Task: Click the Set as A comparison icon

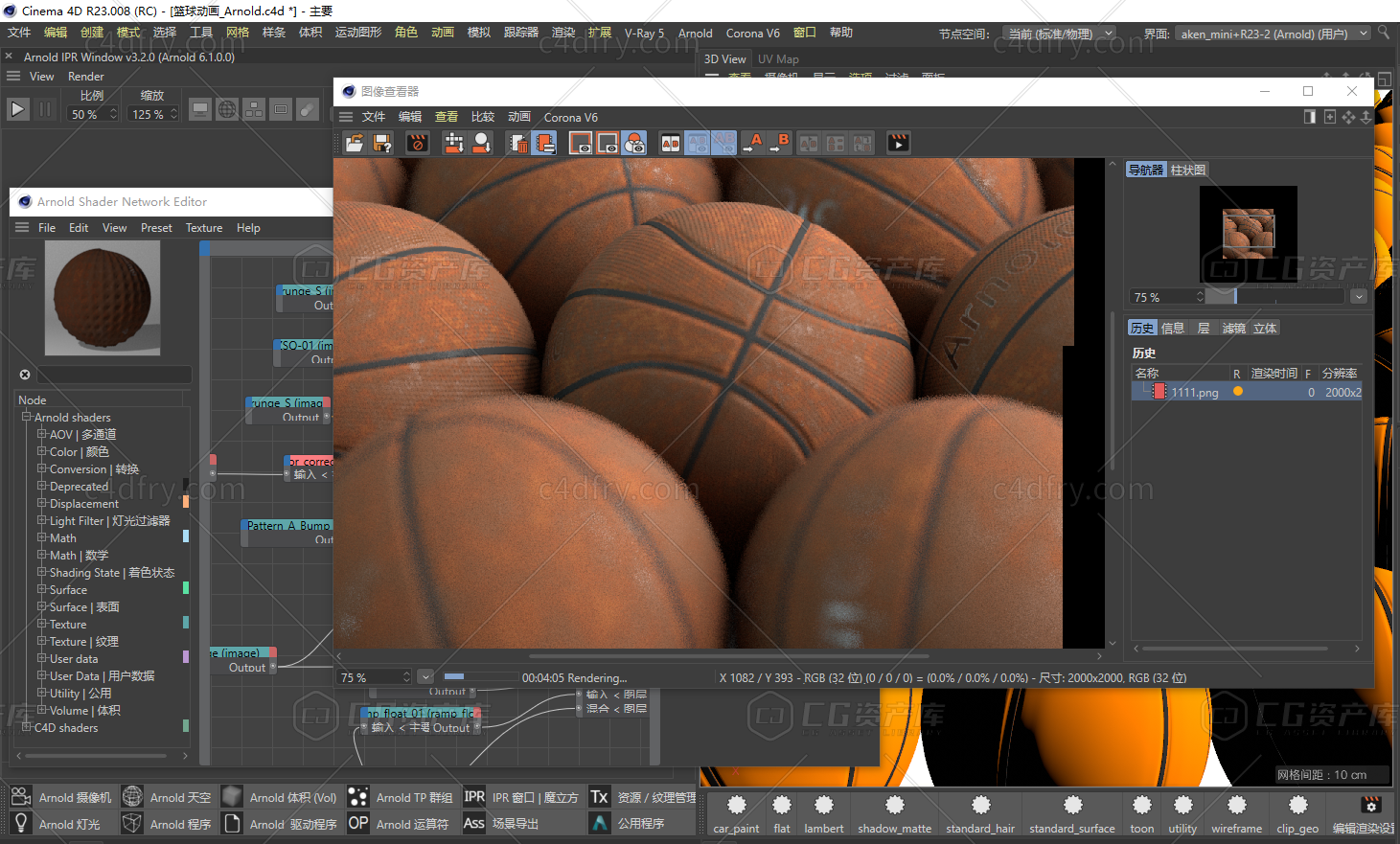Action: point(752,143)
